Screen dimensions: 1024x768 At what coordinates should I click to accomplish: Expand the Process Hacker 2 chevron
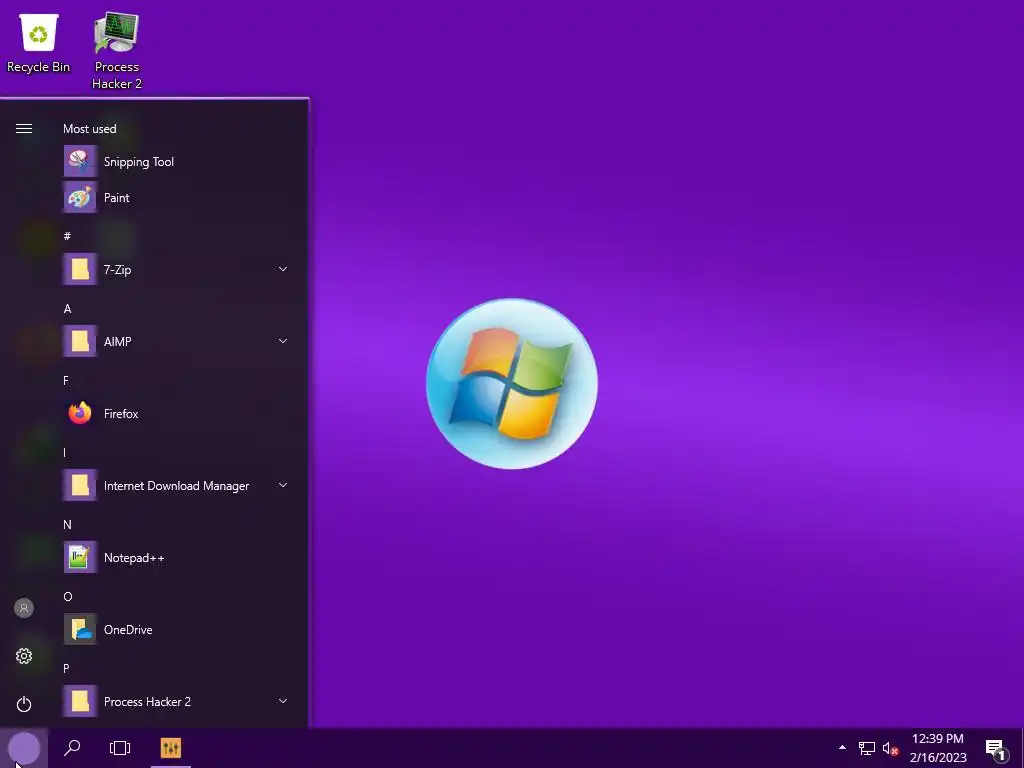(x=283, y=701)
